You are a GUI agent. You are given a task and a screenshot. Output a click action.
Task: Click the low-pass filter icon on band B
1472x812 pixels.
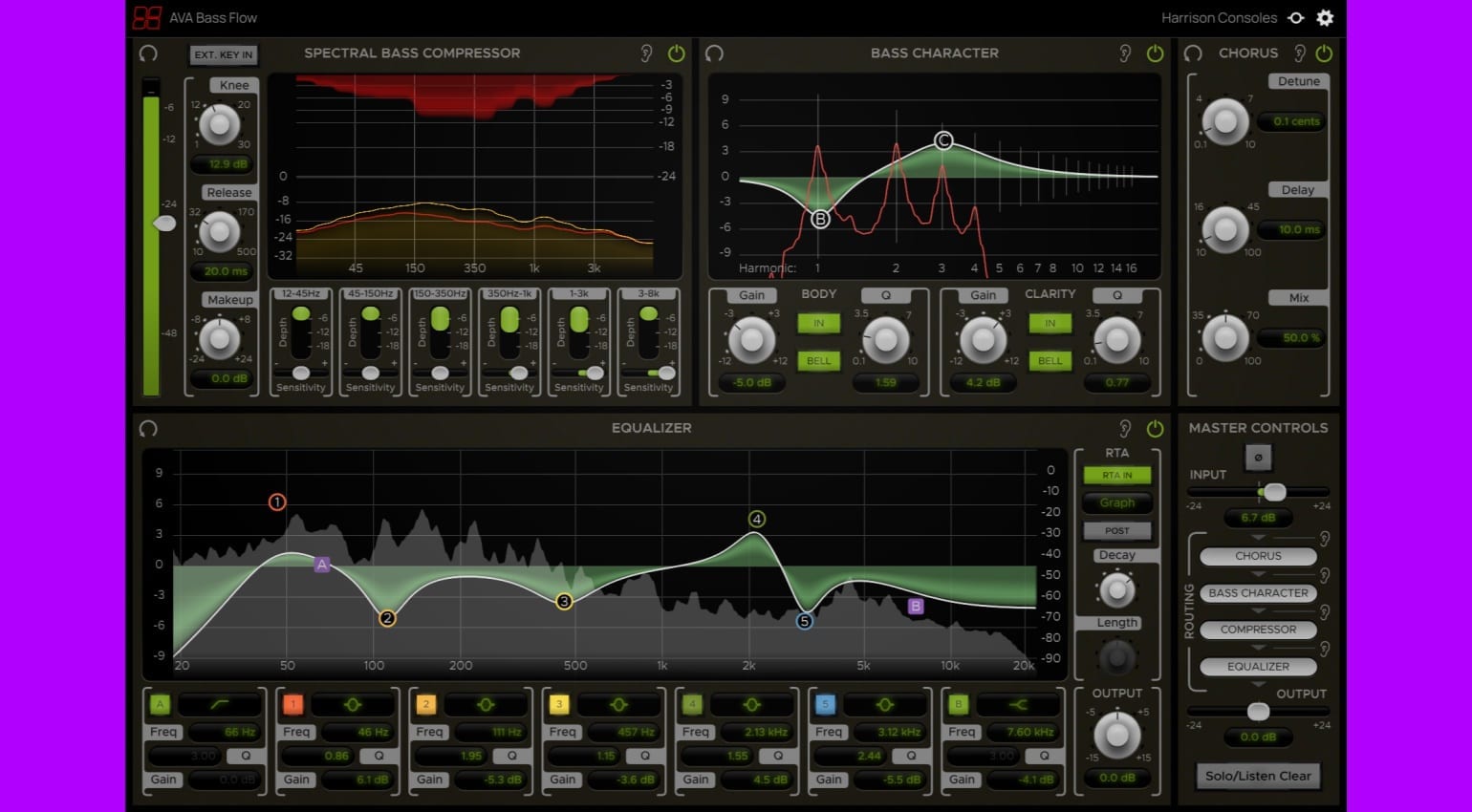coord(1019,705)
